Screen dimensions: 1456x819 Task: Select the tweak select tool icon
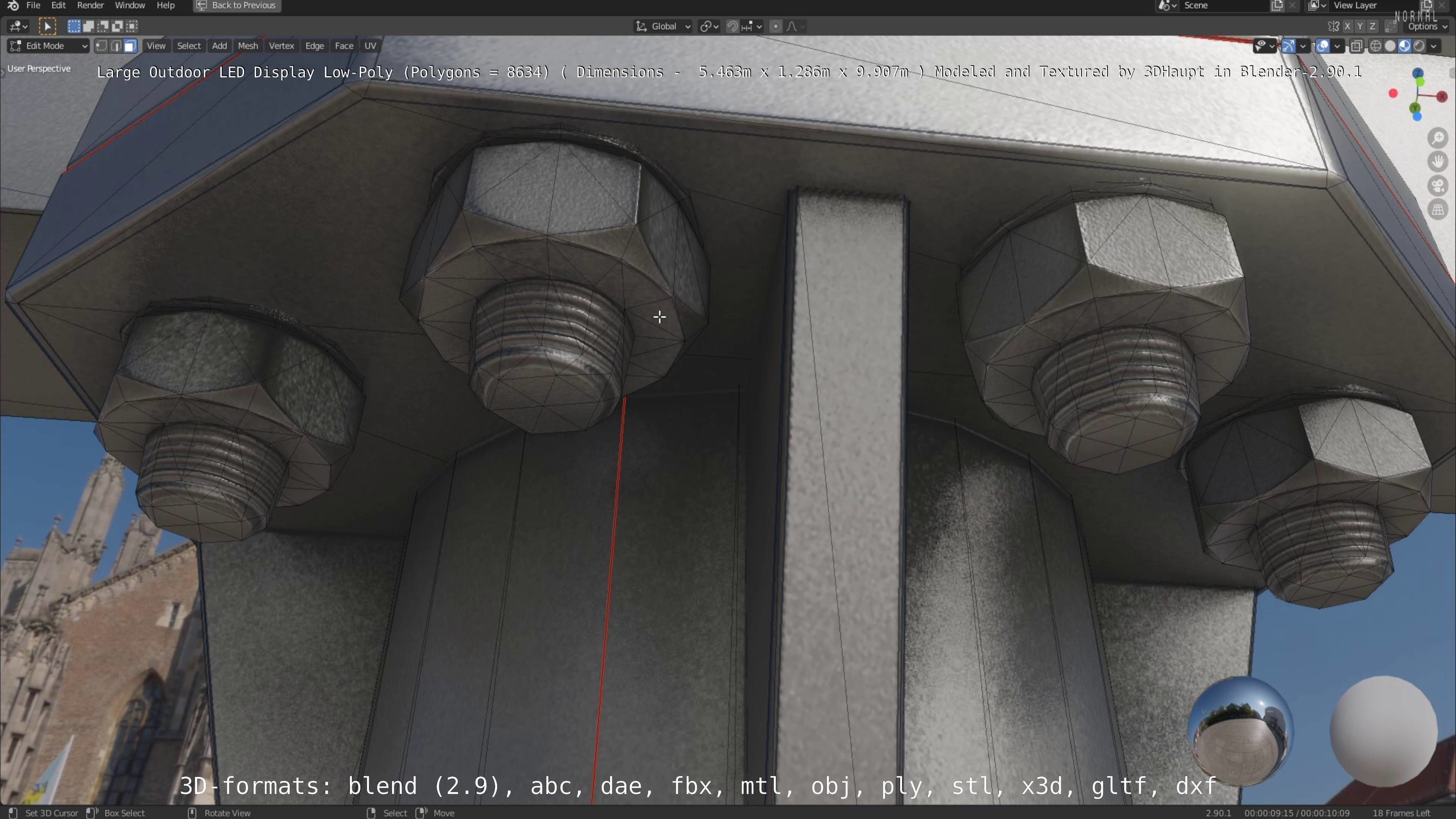tap(47, 26)
